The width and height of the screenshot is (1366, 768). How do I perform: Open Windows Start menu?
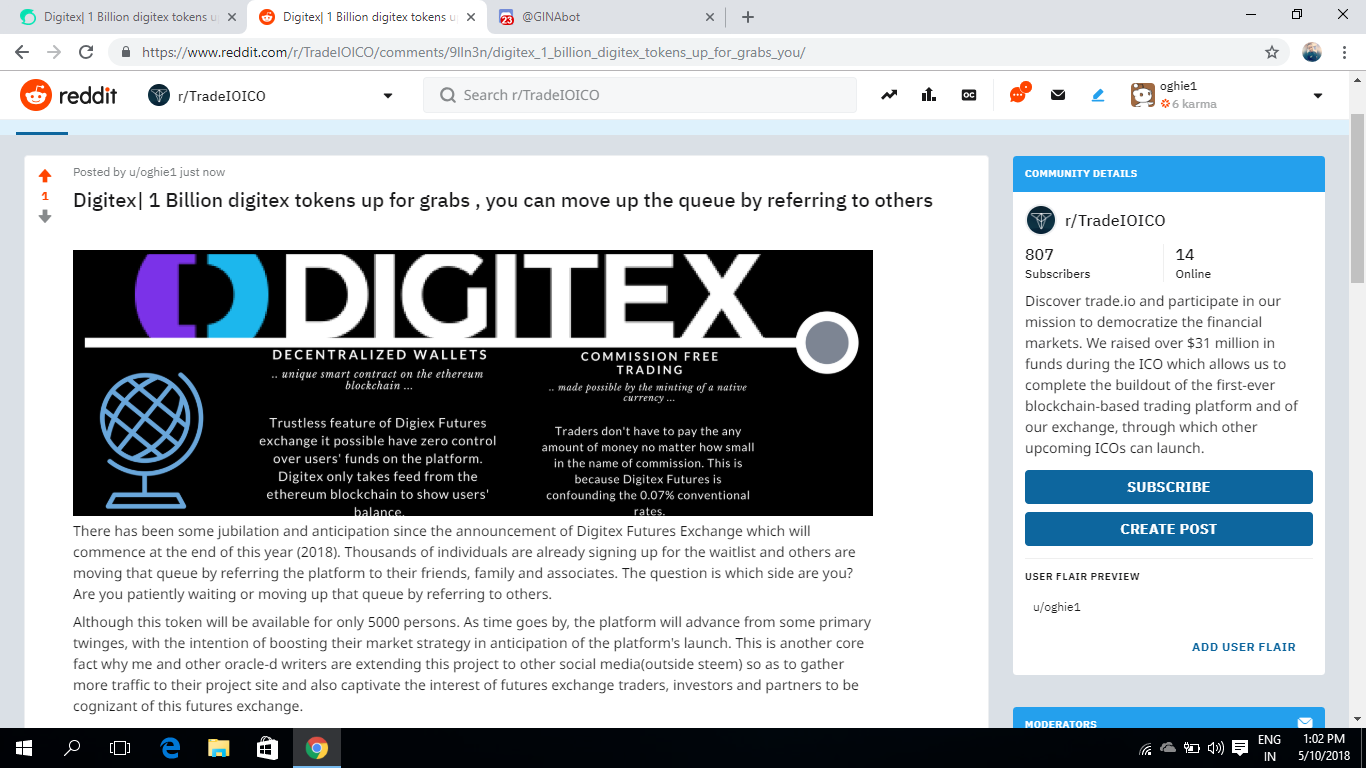pos(24,747)
